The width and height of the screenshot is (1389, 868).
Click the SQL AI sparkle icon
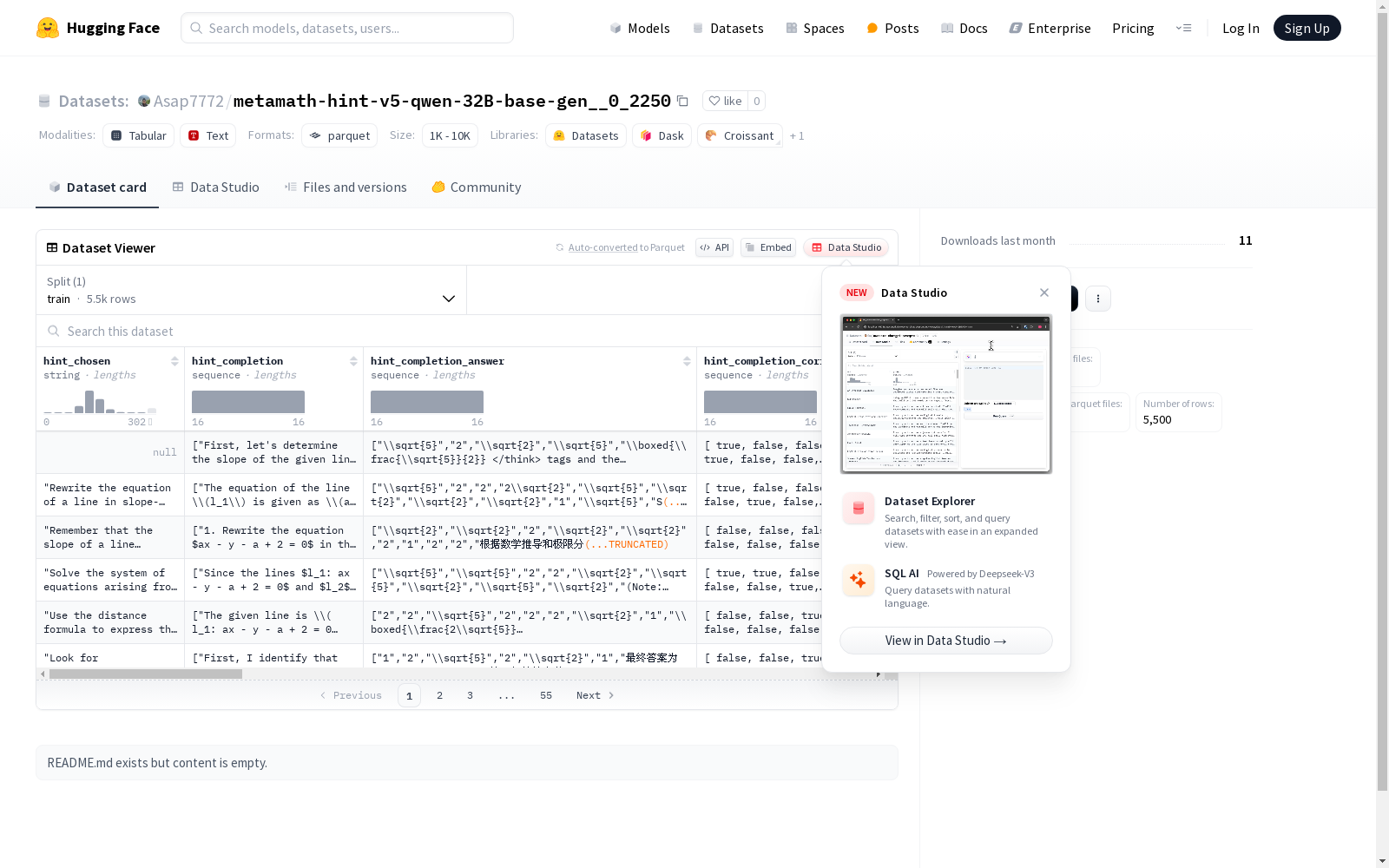(858, 580)
